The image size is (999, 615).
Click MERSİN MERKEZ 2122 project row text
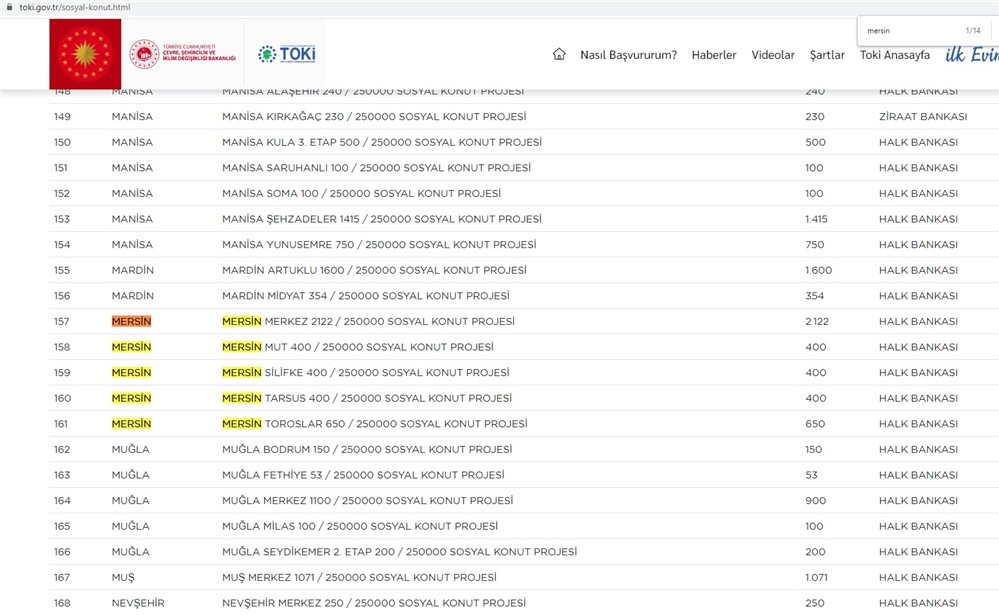point(368,322)
